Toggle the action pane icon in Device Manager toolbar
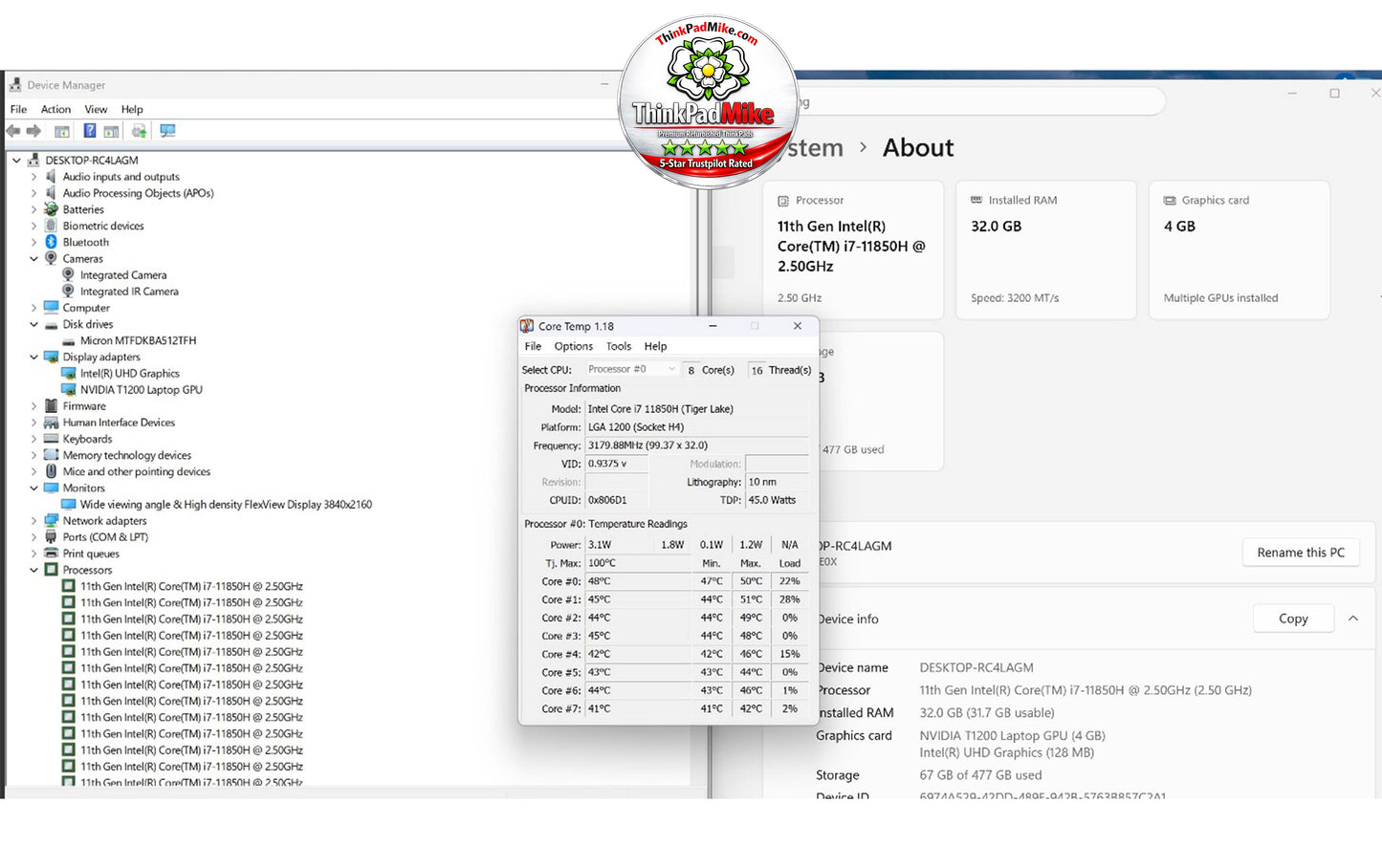This screenshot has width=1382, height=868. (x=111, y=131)
